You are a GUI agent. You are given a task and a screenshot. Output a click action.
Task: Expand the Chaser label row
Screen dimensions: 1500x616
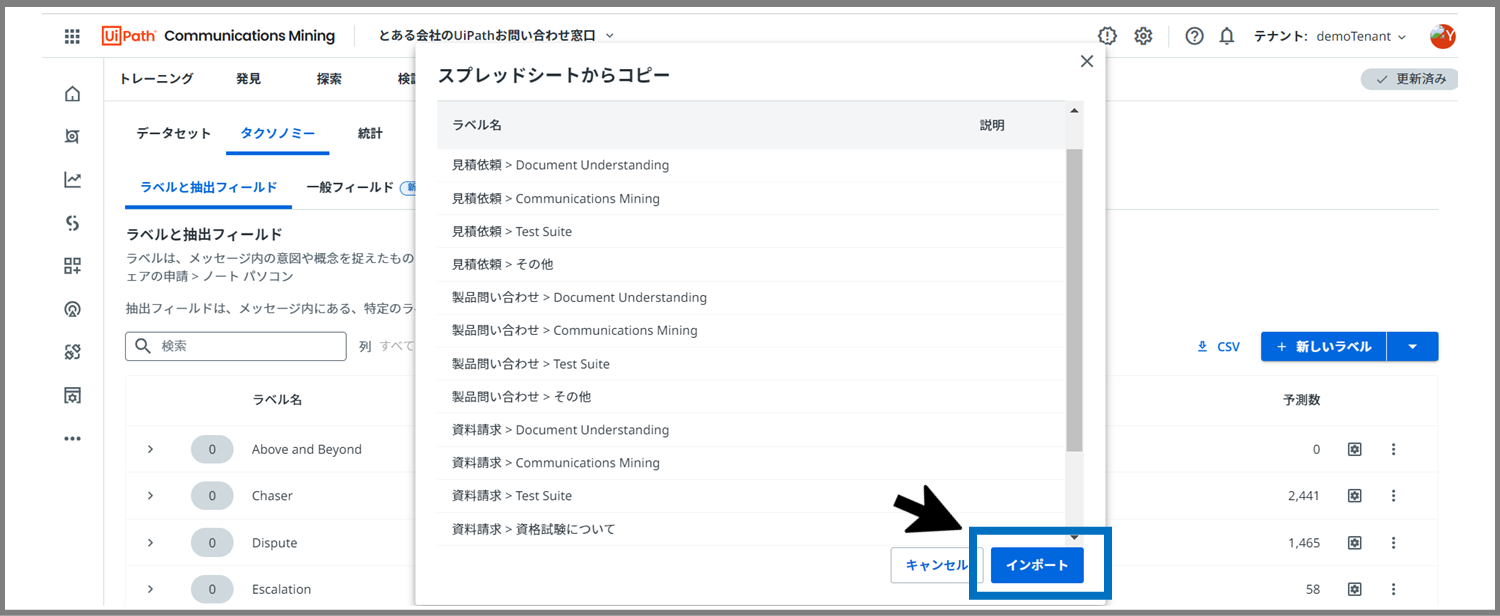(x=150, y=496)
